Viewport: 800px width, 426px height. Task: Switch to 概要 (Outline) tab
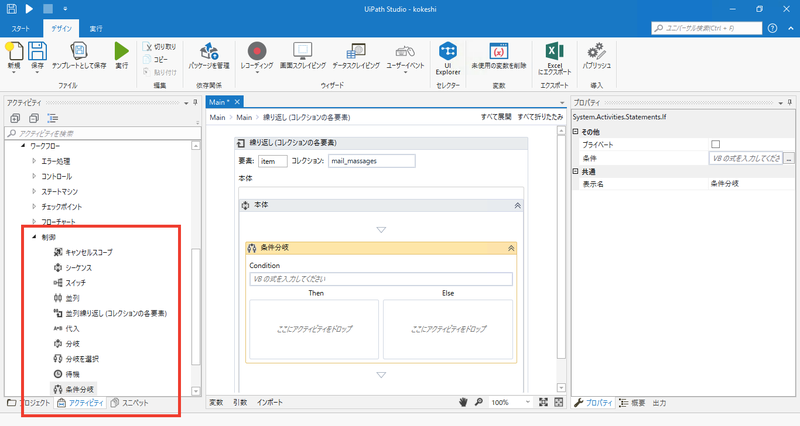(x=632, y=403)
